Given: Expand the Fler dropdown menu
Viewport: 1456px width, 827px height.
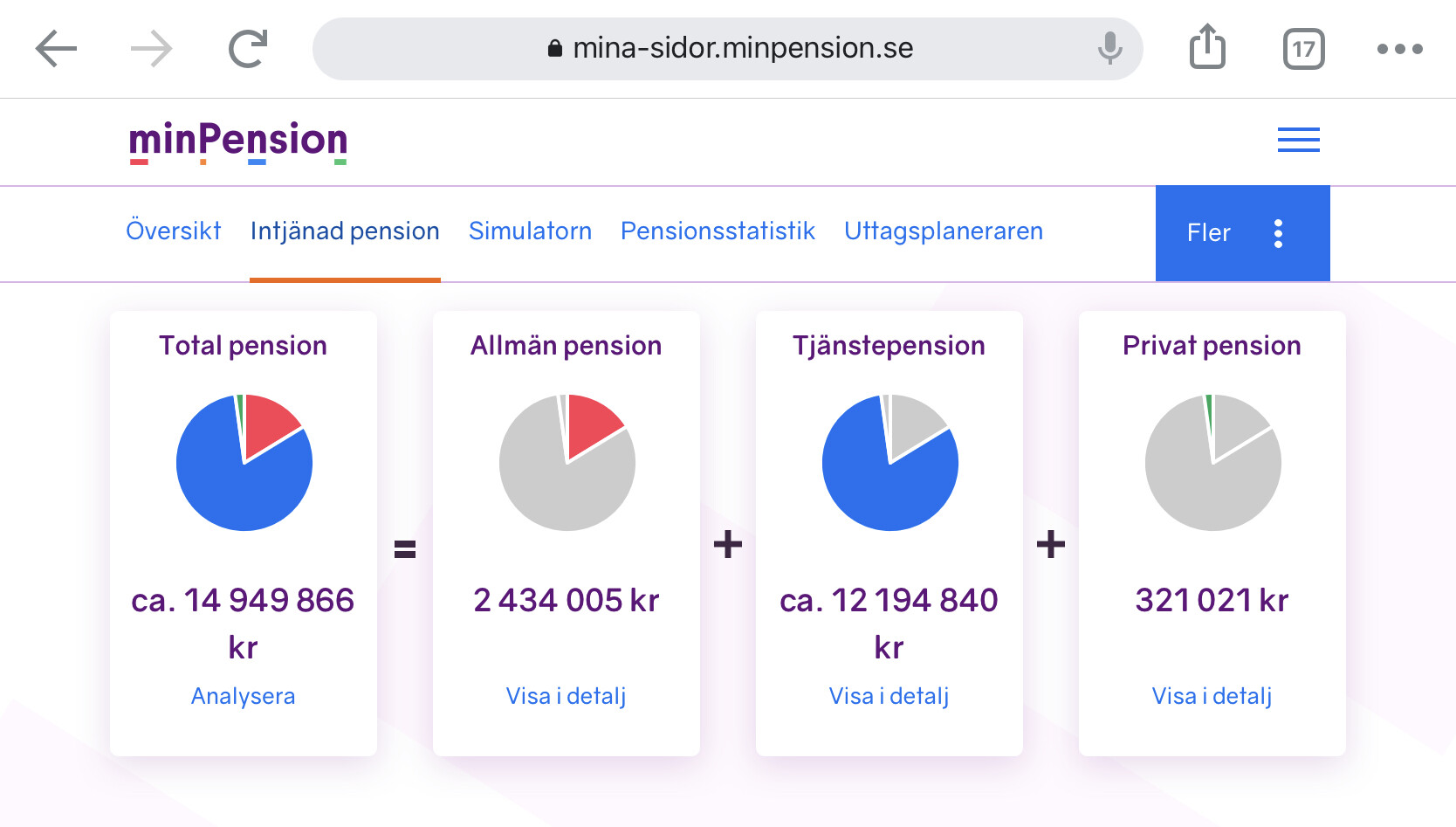Looking at the screenshot, I should (x=1242, y=233).
